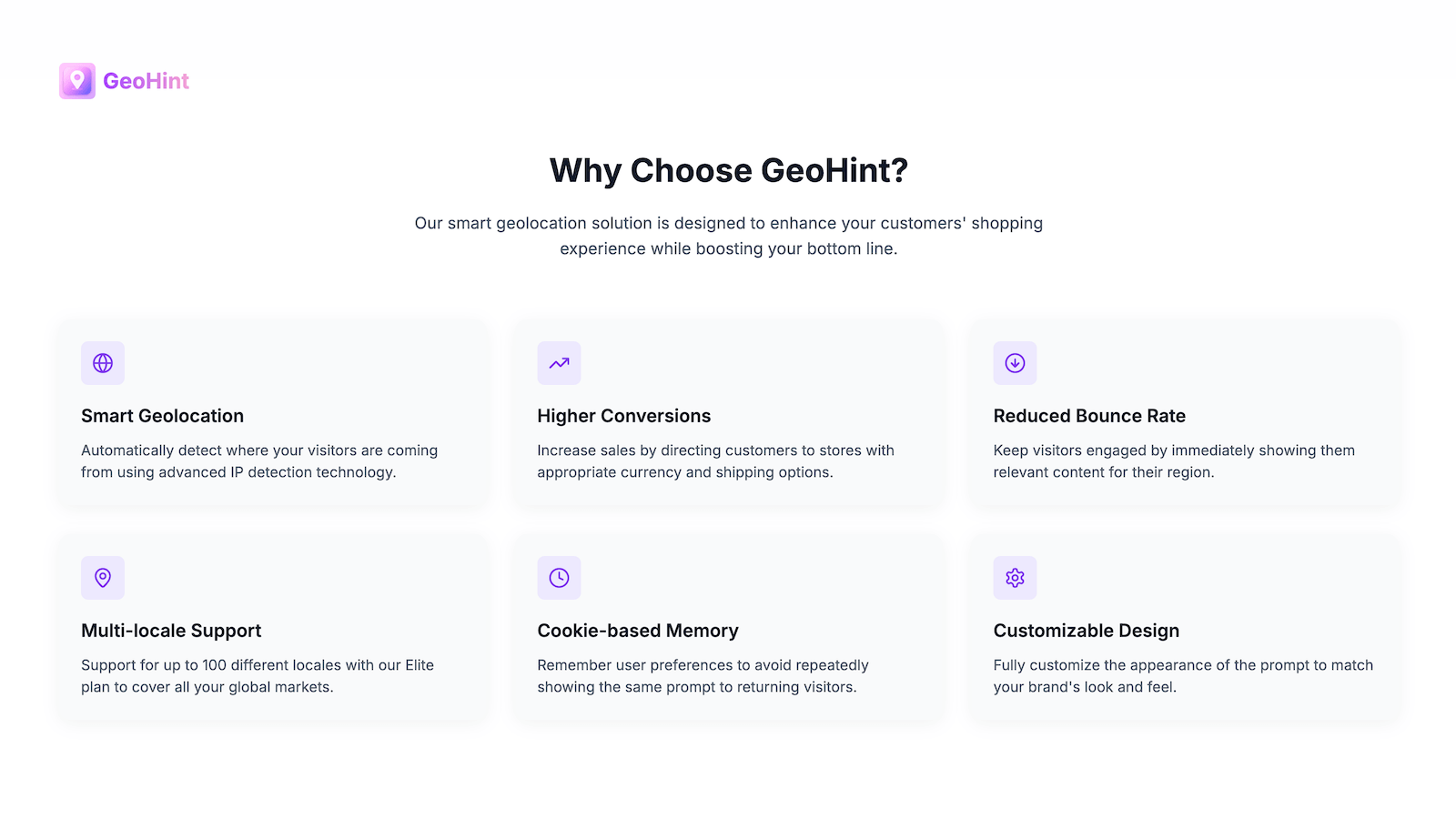This screenshot has height=819, width=1456.
Task: Select the trending arrow icon for Higher Conversions
Action: [x=559, y=363]
